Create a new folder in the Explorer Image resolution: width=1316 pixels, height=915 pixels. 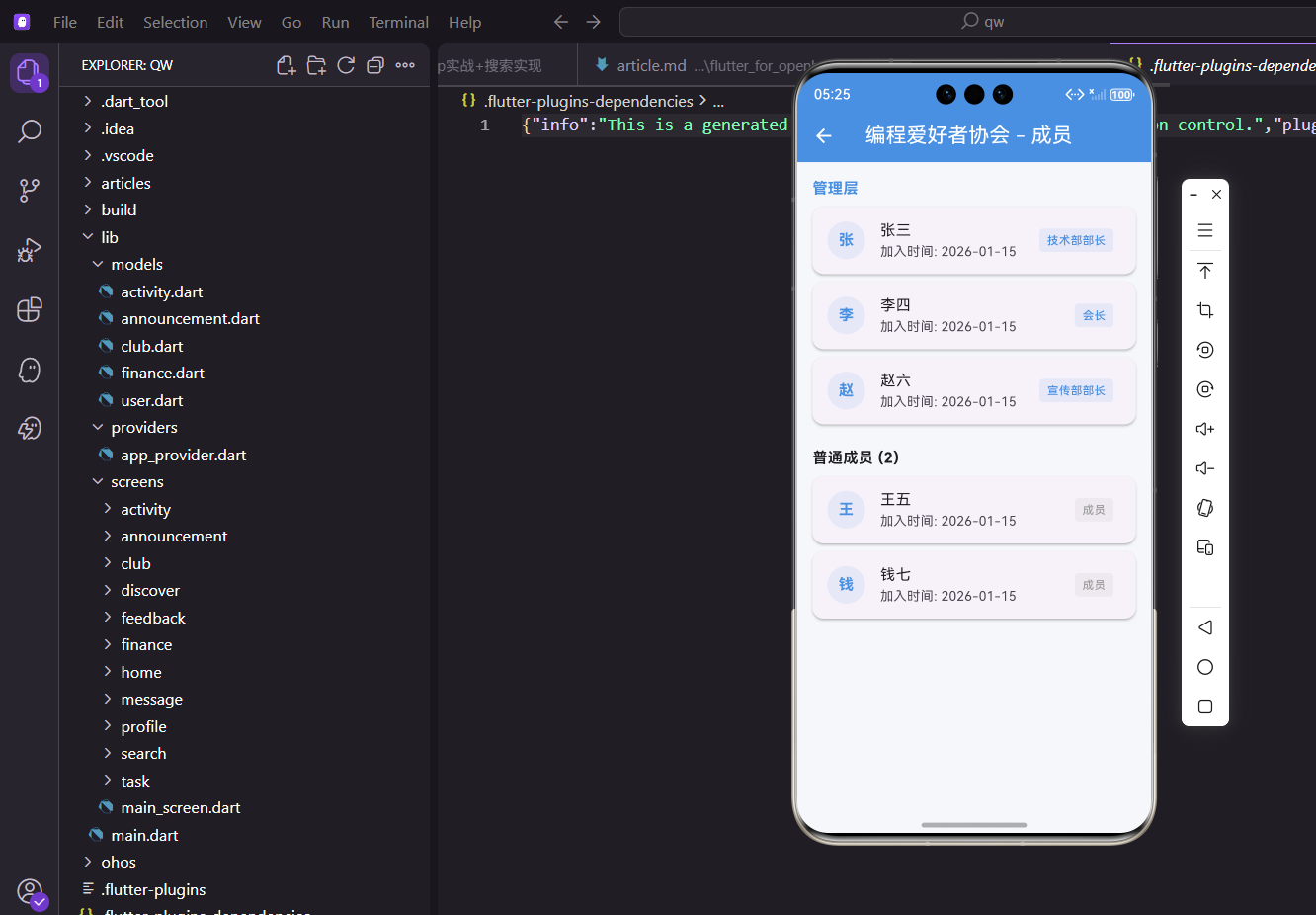click(316, 64)
